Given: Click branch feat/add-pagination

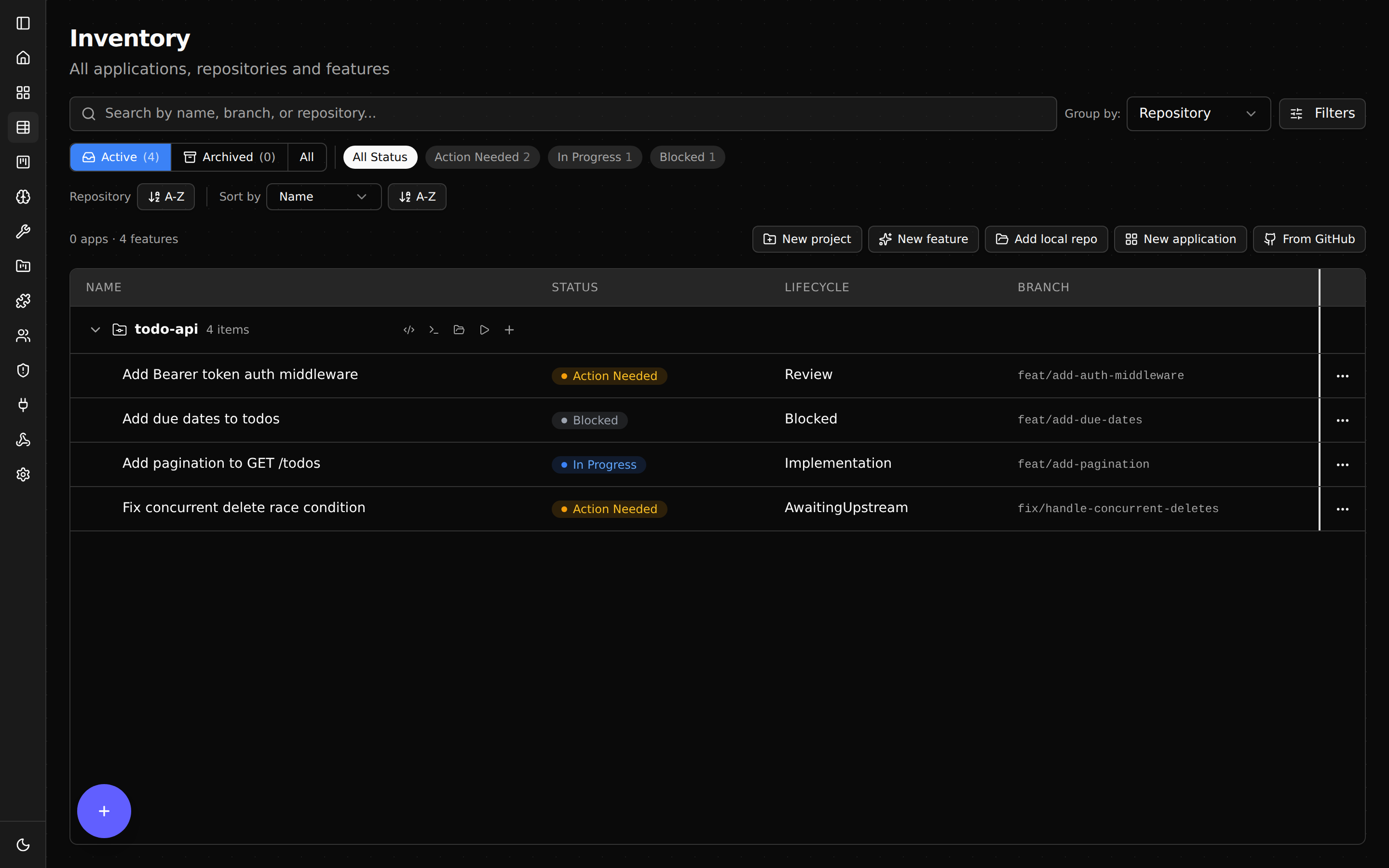Looking at the screenshot, I should point(1083,464).
